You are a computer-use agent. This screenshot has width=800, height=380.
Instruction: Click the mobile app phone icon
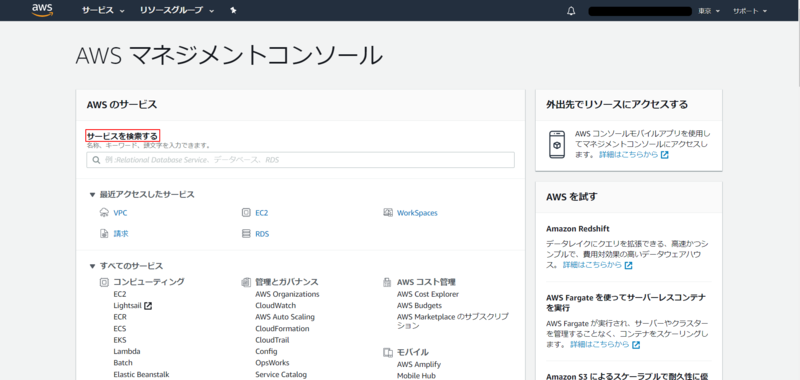(557, 144)
